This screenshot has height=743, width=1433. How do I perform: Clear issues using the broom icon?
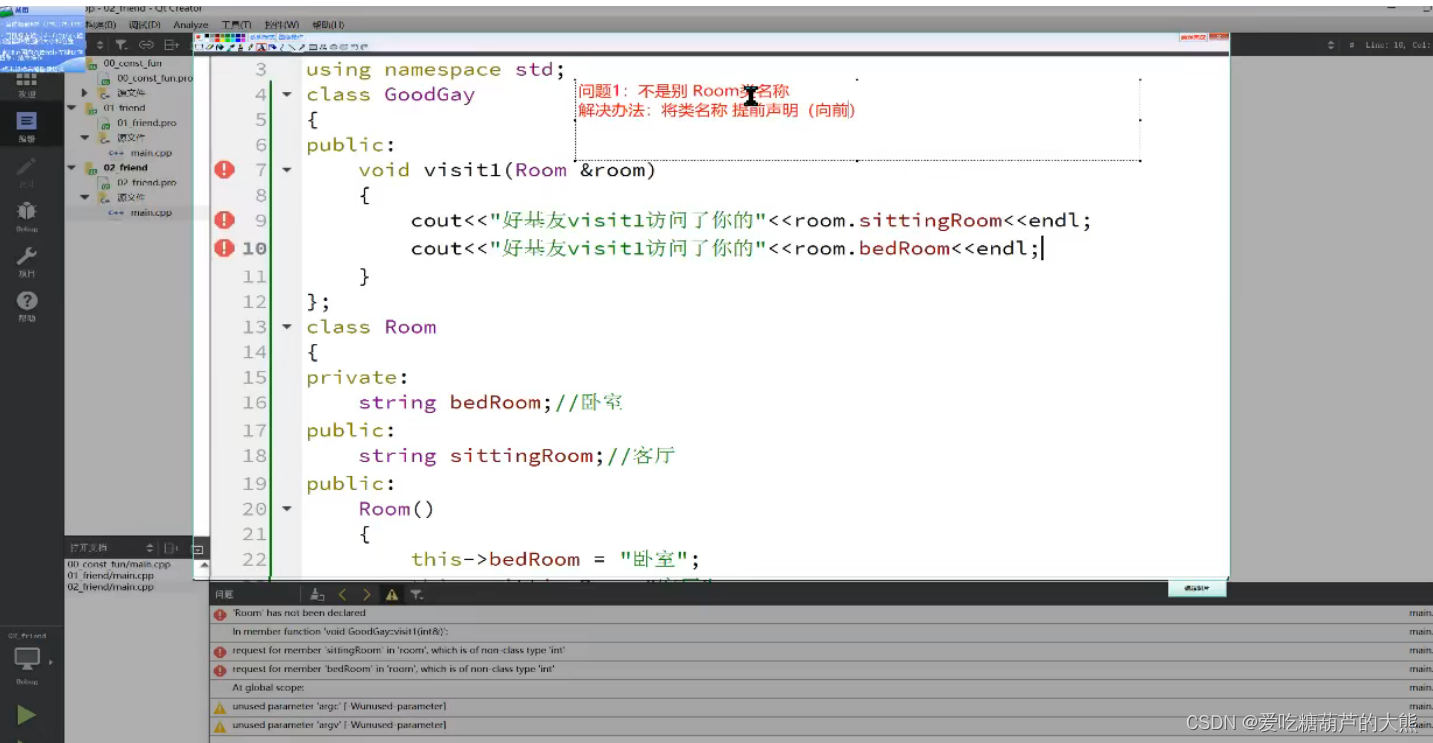click(316, 593)
